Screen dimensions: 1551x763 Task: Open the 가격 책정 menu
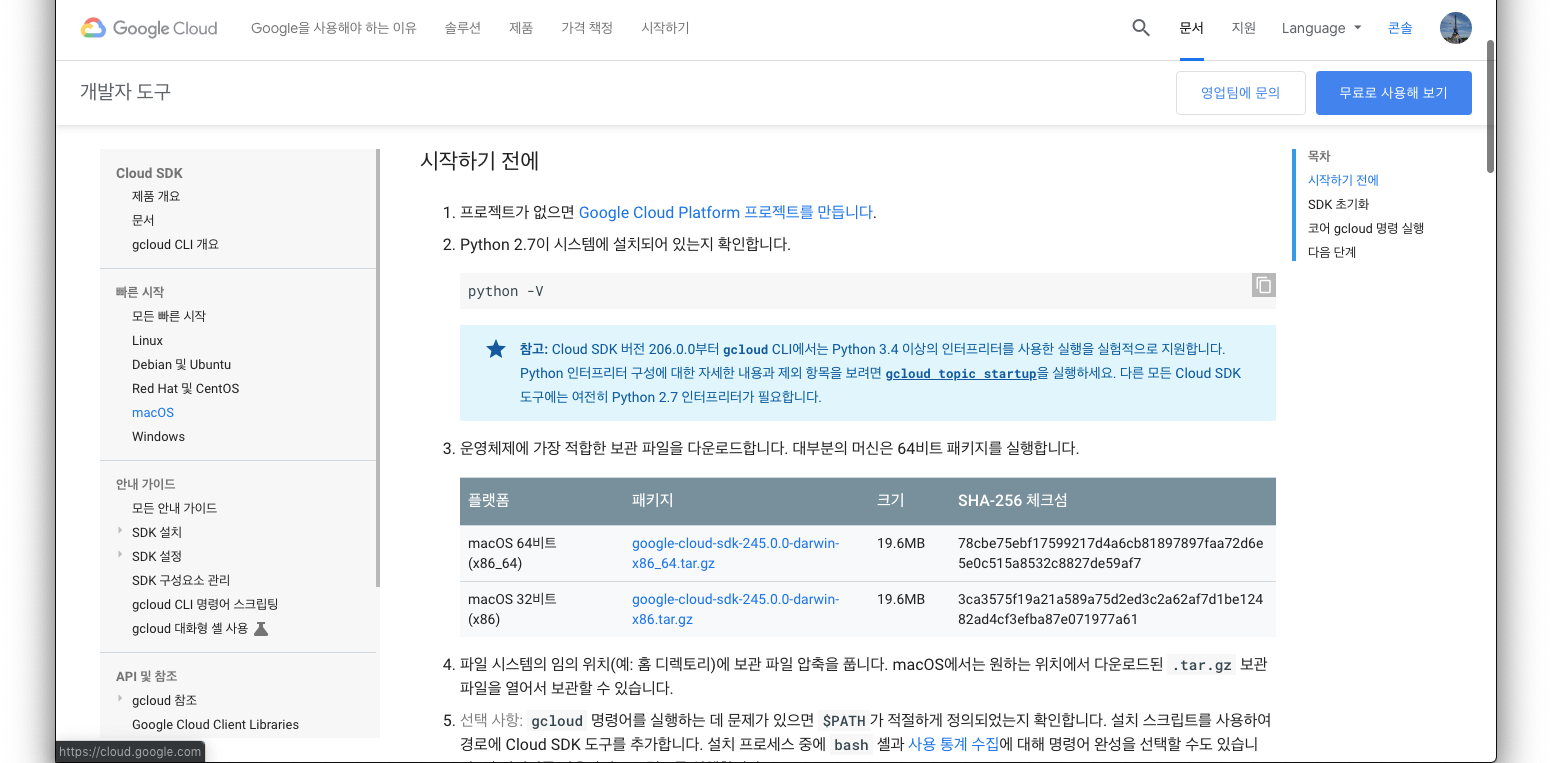coord(587,28)
